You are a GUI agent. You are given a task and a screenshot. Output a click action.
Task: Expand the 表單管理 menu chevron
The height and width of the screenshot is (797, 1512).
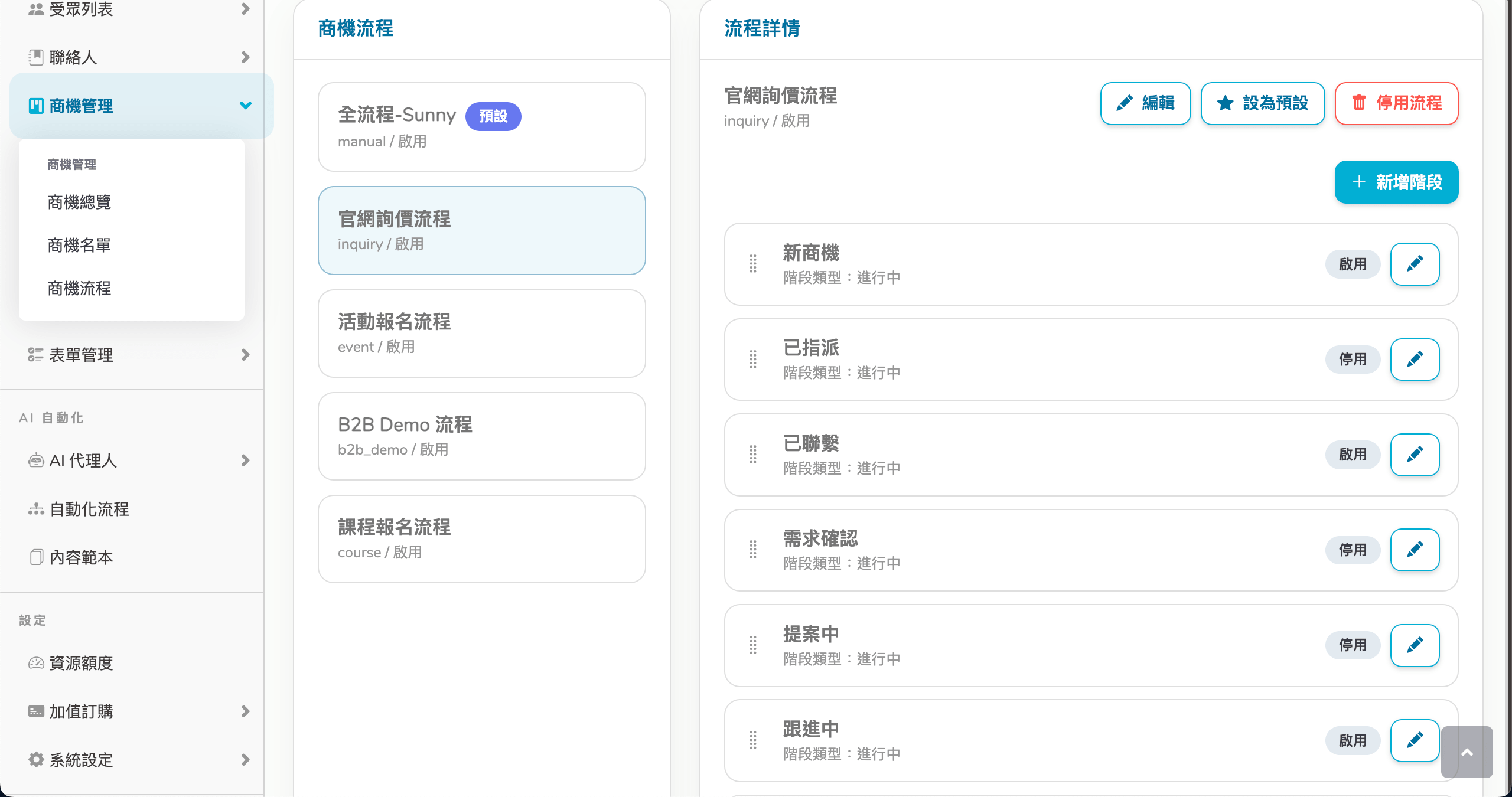pos(246,355)
